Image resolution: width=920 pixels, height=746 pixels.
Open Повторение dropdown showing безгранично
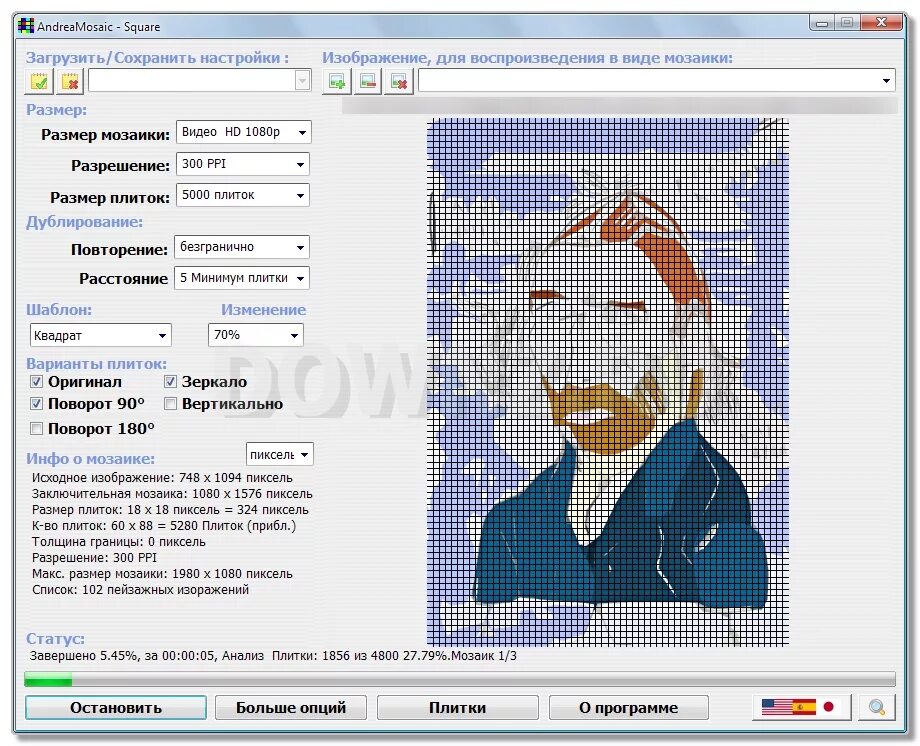242,247
